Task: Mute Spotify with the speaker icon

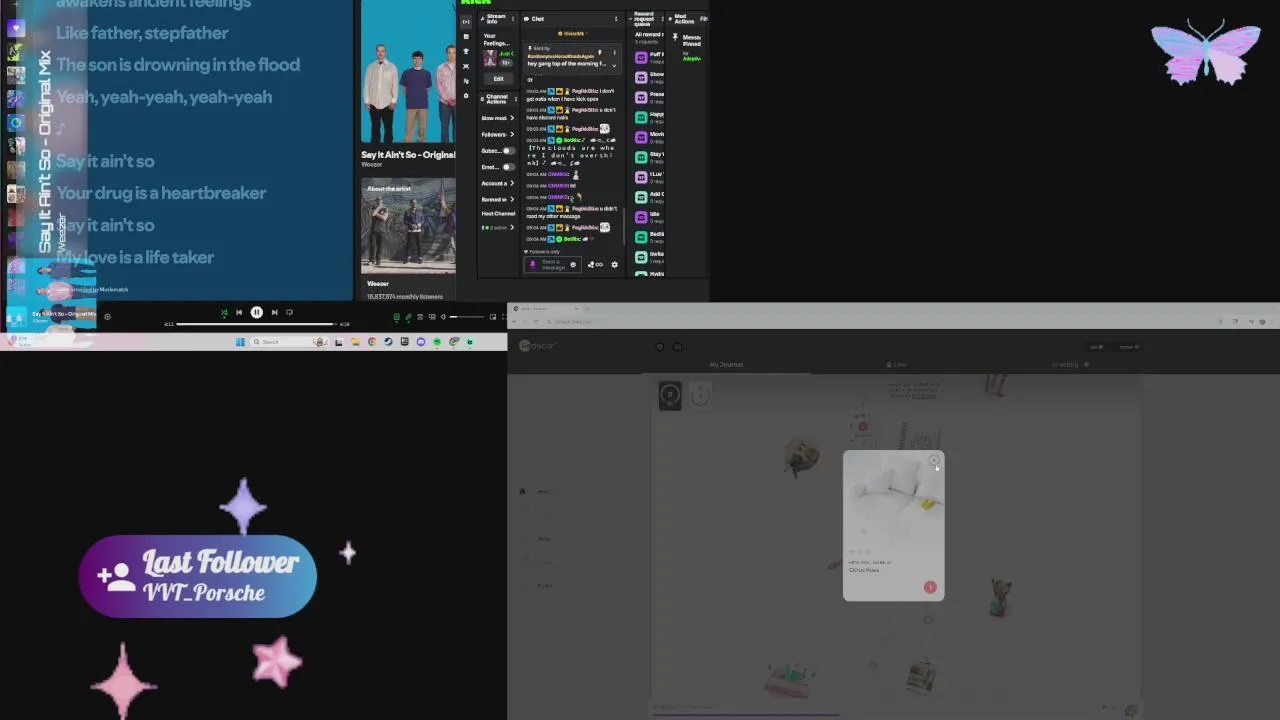Action: tap(442, 317)
